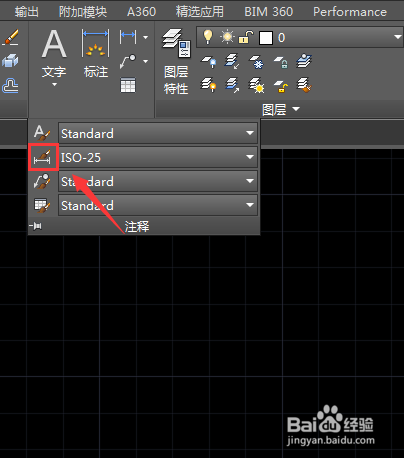Viewport: 404px width, 458px height.
Task: Open table style manager icon
Action: click(42, 205)
